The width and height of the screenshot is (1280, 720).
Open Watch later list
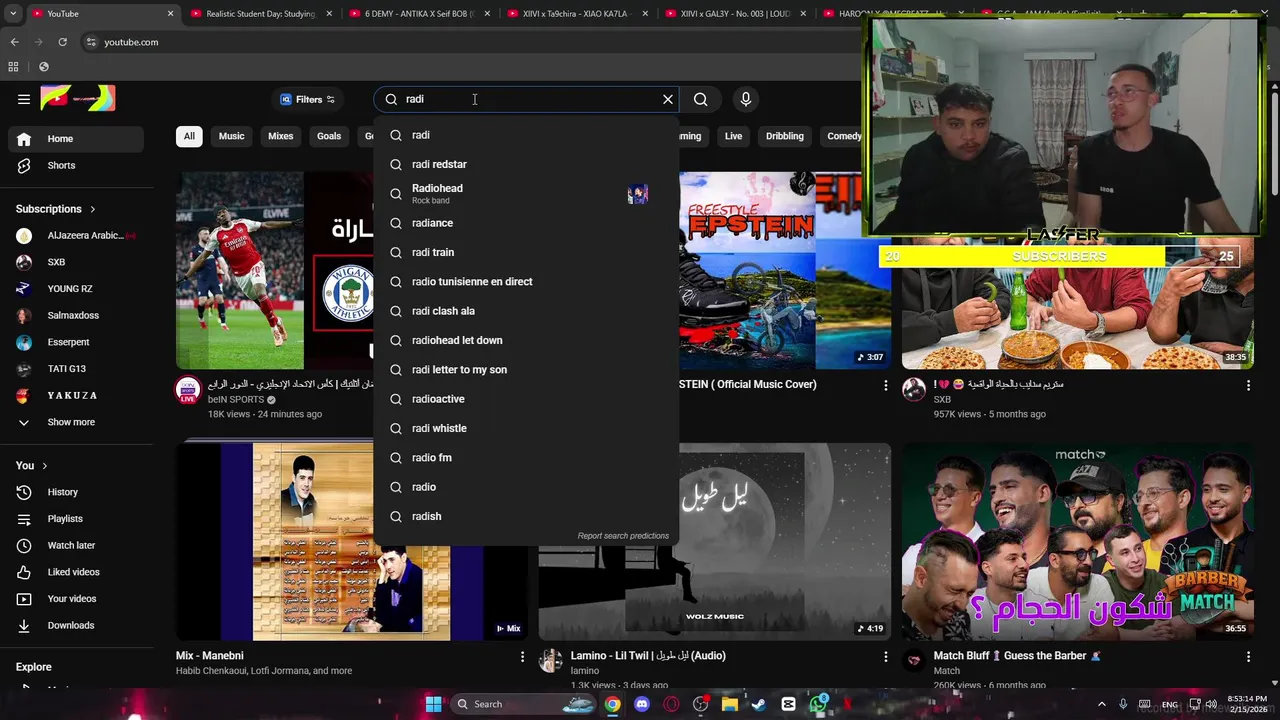[76, 545]
